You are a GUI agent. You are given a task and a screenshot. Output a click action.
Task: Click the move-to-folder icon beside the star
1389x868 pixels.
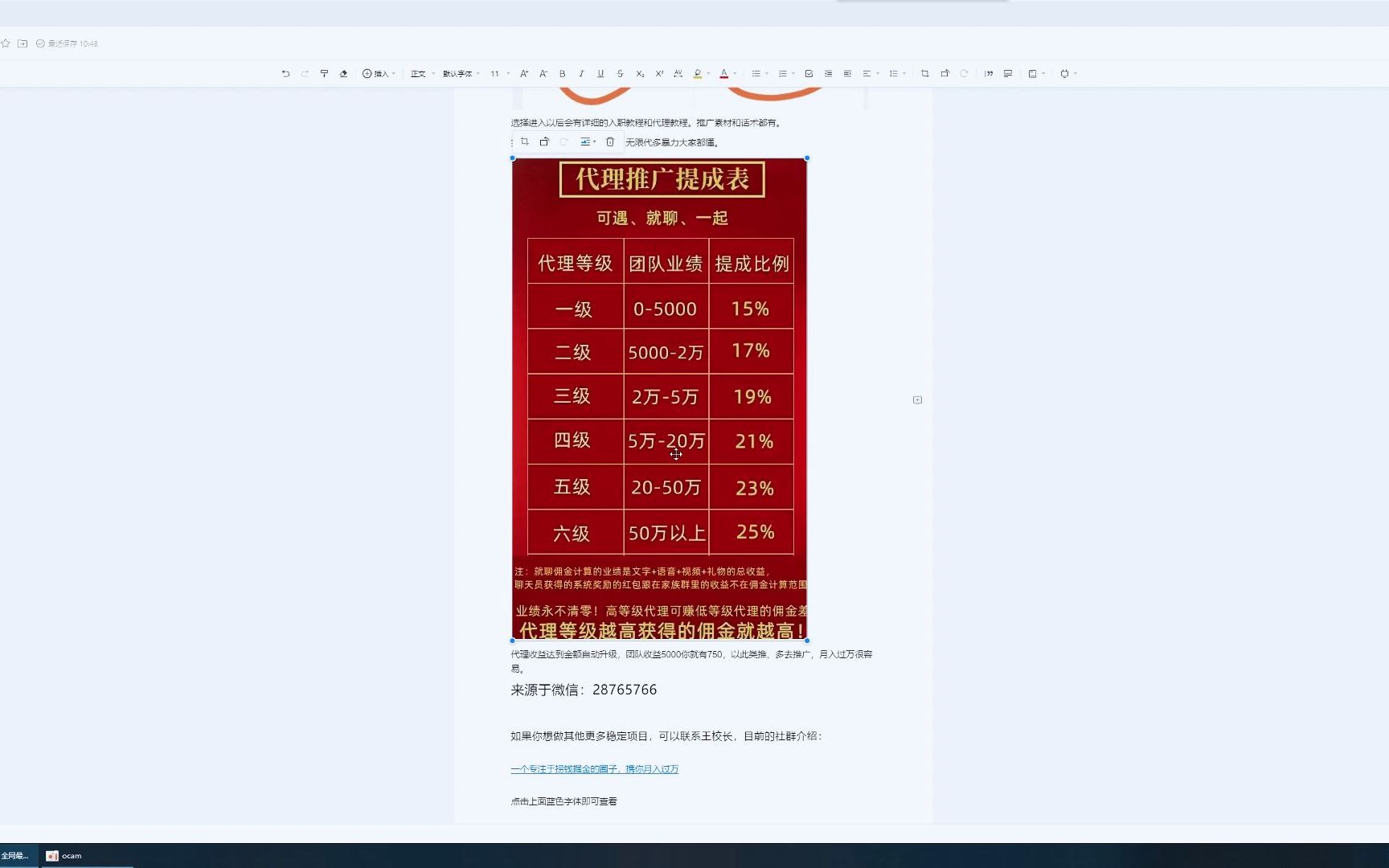23,43
